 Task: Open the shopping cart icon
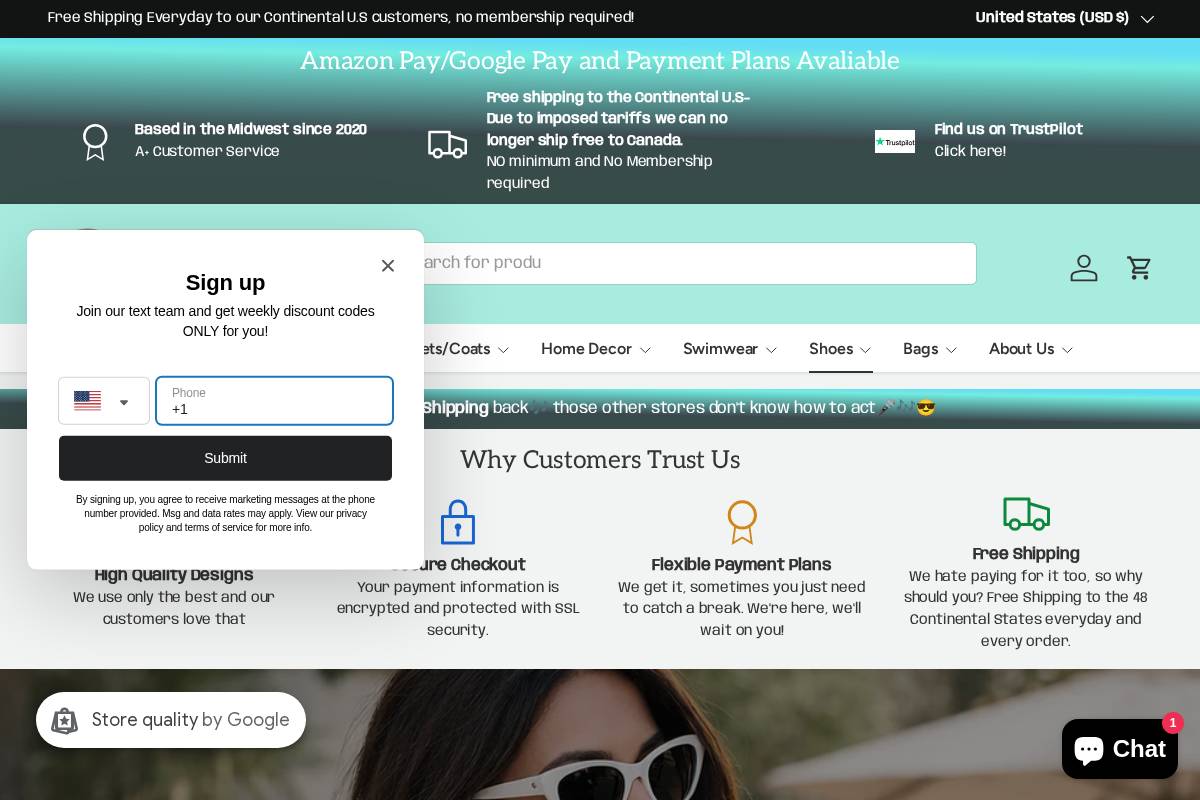(x=1139, y=268)
